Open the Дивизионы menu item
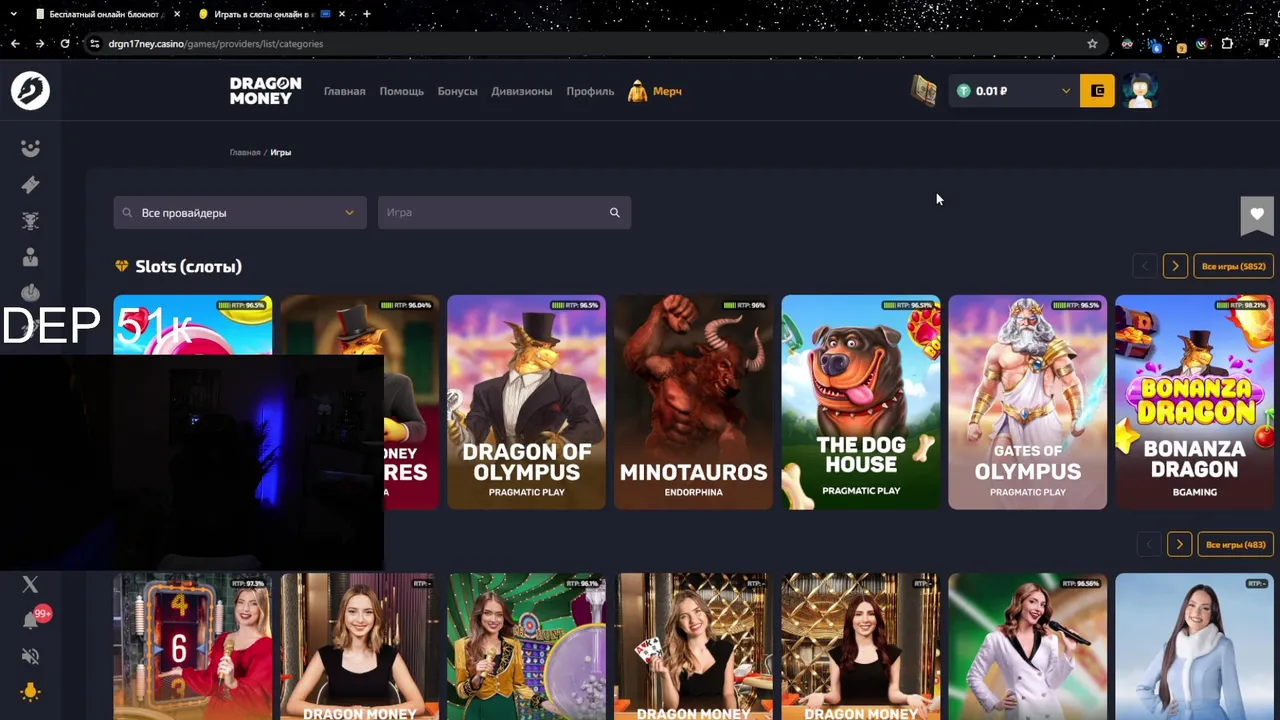1280x720 pixels. (521, 91)
